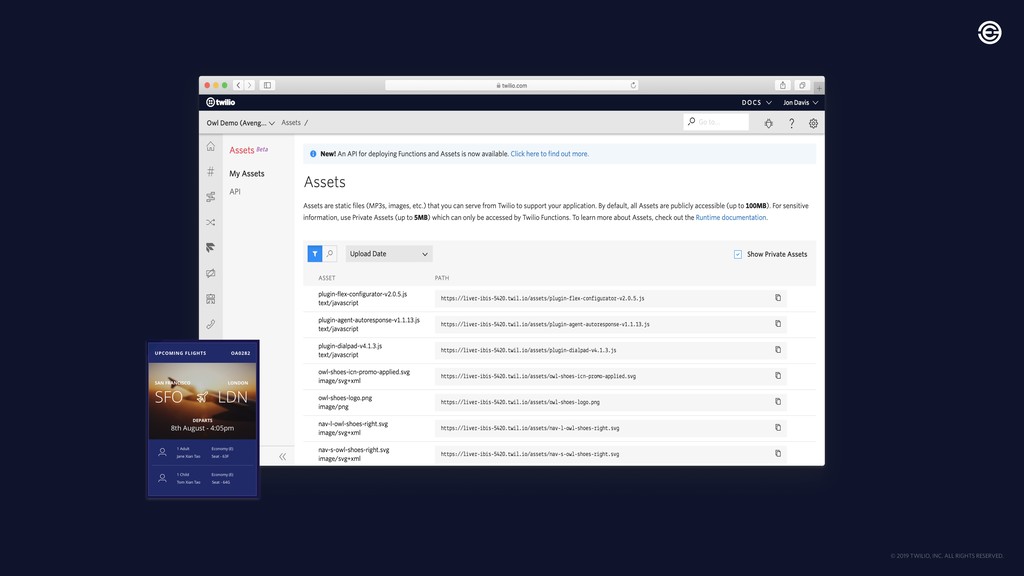Click the 'Click here to find out more' link
Screen dimensions: 1024x576
[x=549, y=154]
